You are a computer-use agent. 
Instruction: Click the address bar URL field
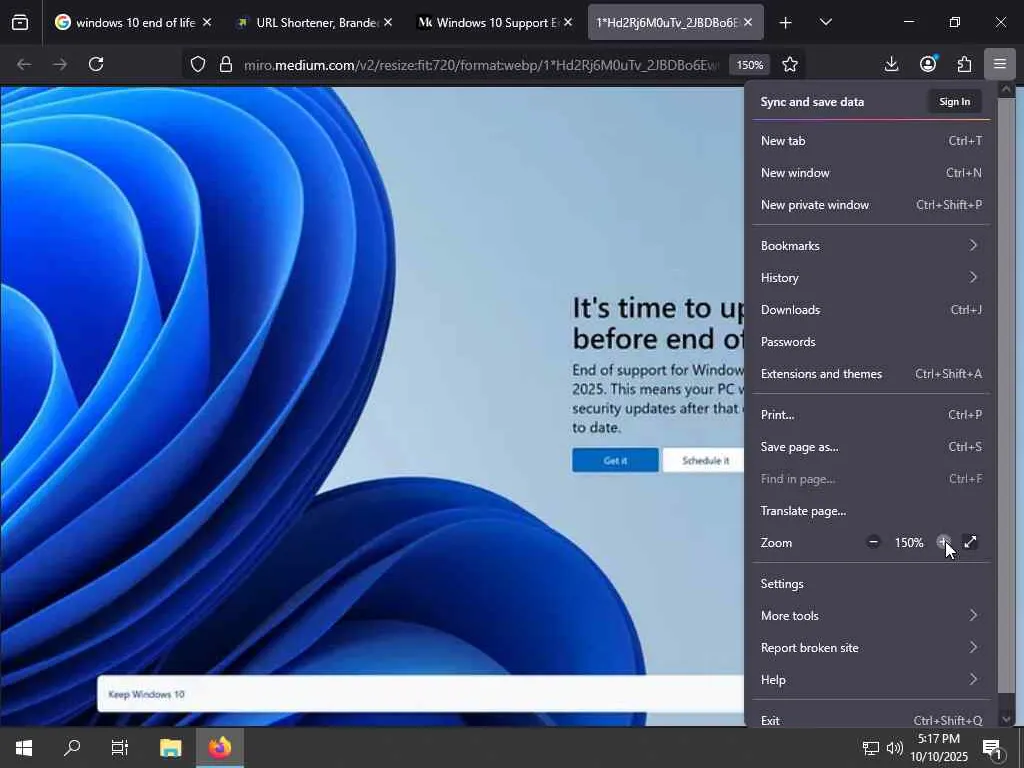point(481,65)
